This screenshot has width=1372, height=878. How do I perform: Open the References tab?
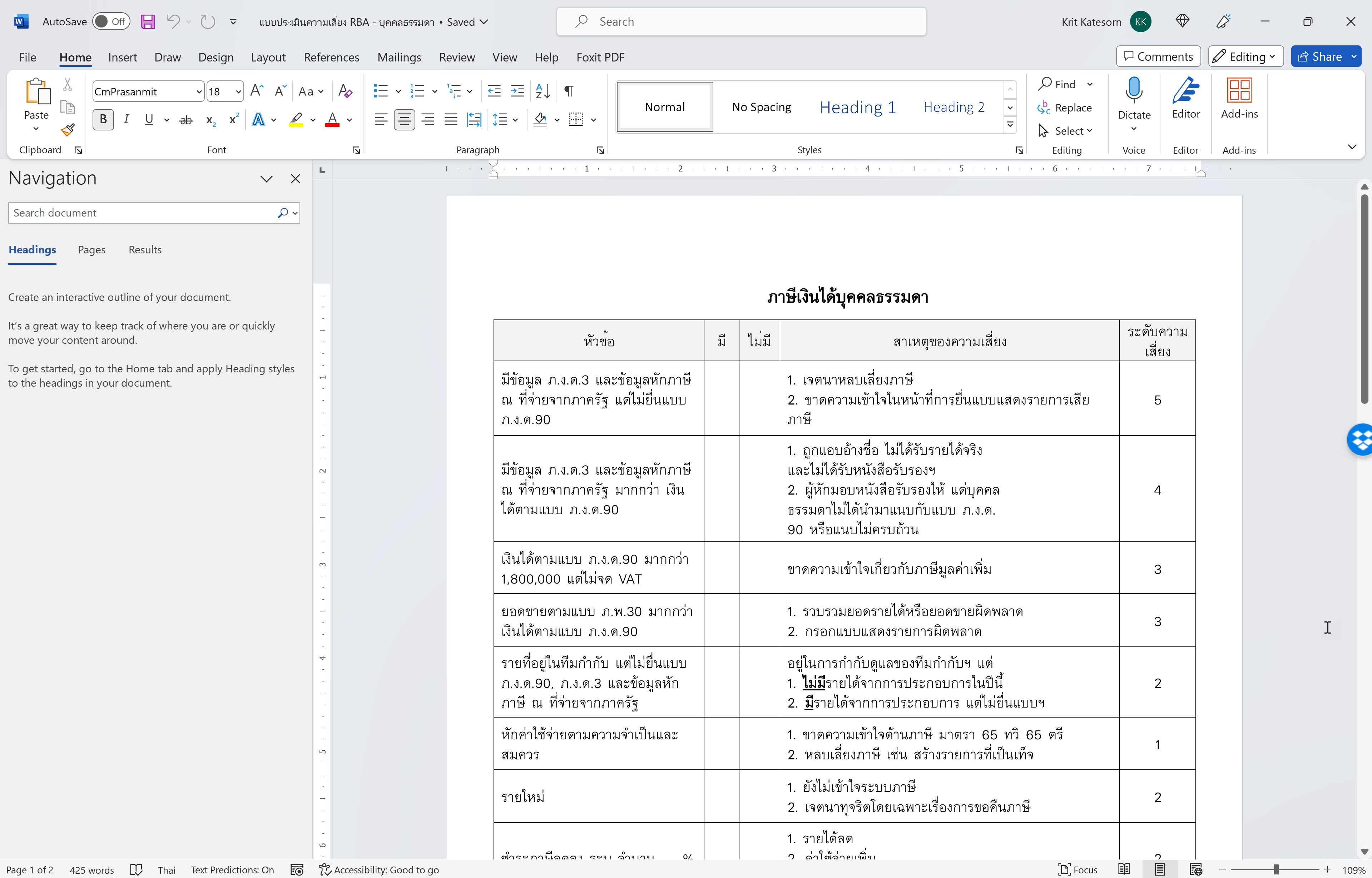pos(331,57)
